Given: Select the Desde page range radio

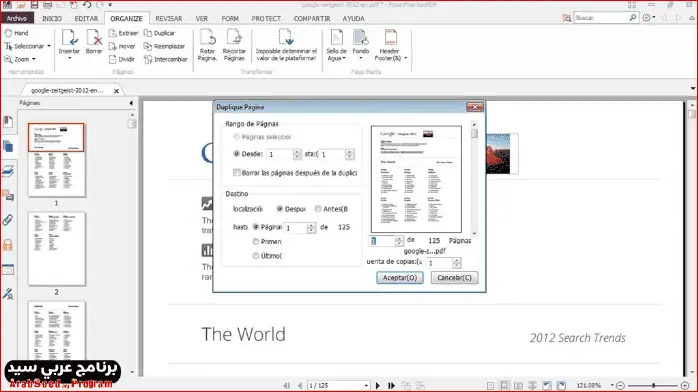Looking at the screenshot, I should tap(236, 154).
